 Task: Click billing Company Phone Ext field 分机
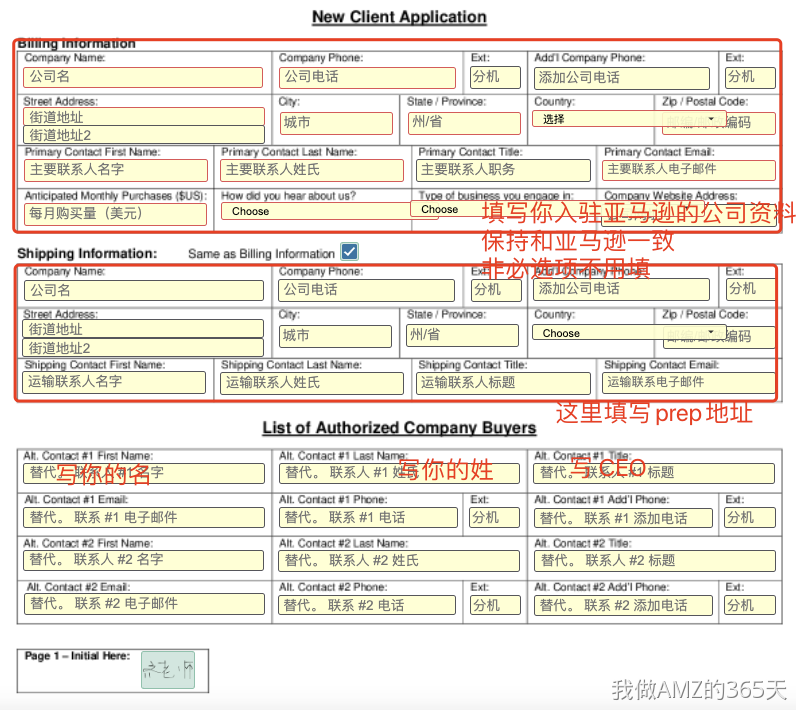click(x=495, y=78)
